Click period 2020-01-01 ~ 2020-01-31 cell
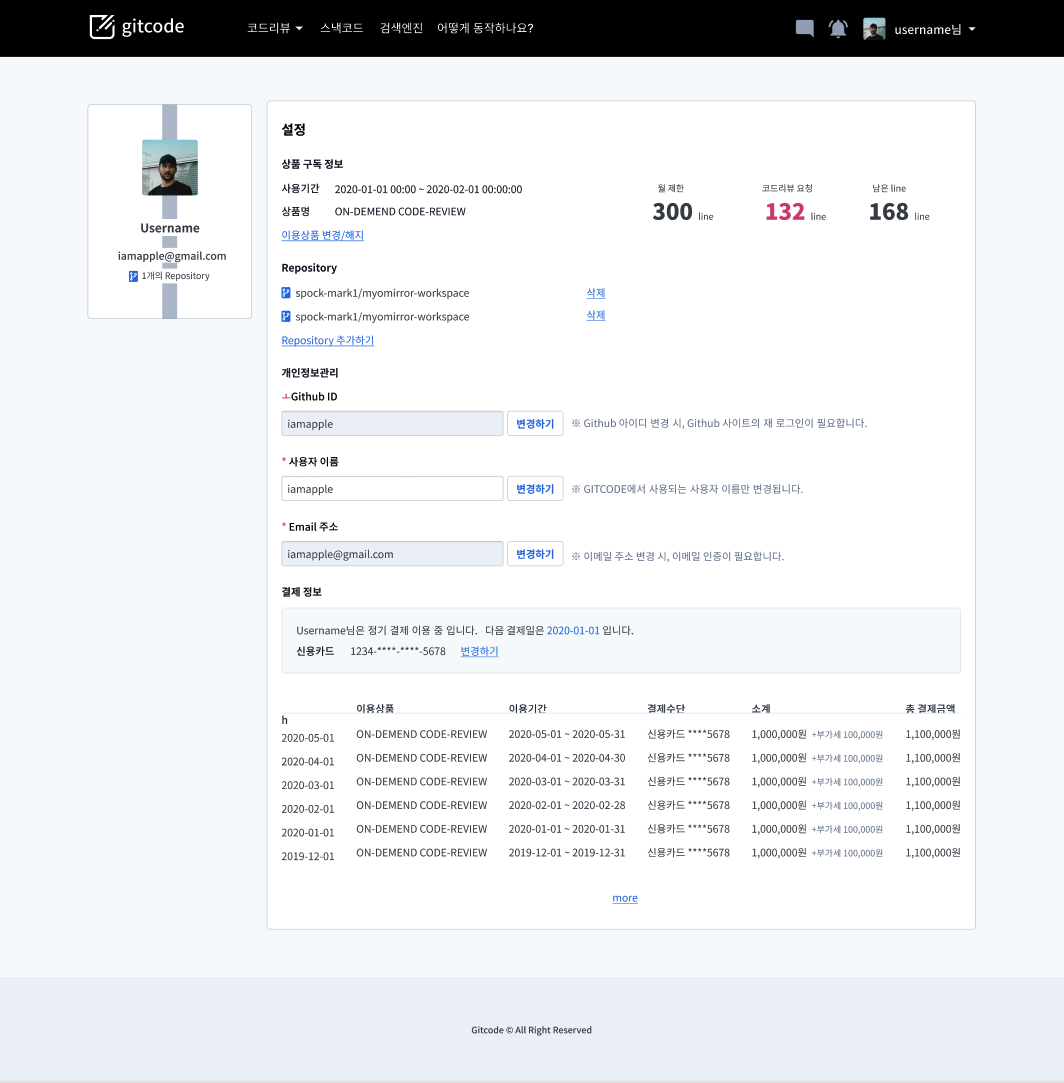This screenshot has width=1064, height=1083. (567, 829)
